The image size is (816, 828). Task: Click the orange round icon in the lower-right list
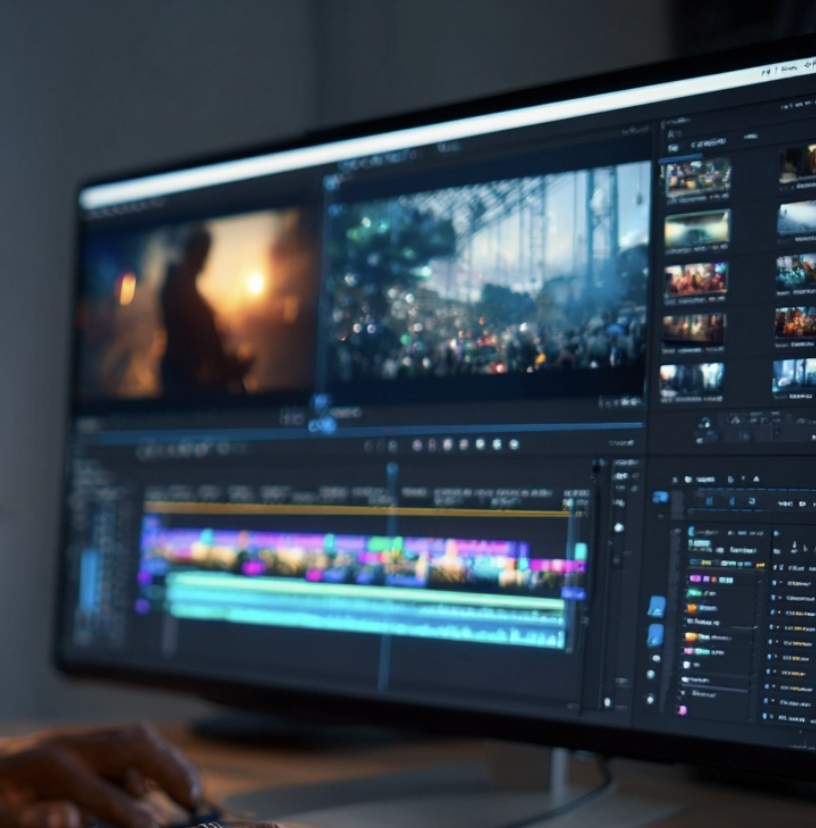pos(691,608)
